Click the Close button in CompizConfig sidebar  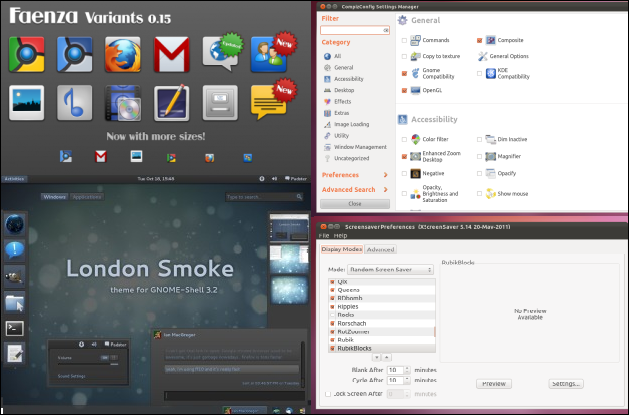(355, 204)
